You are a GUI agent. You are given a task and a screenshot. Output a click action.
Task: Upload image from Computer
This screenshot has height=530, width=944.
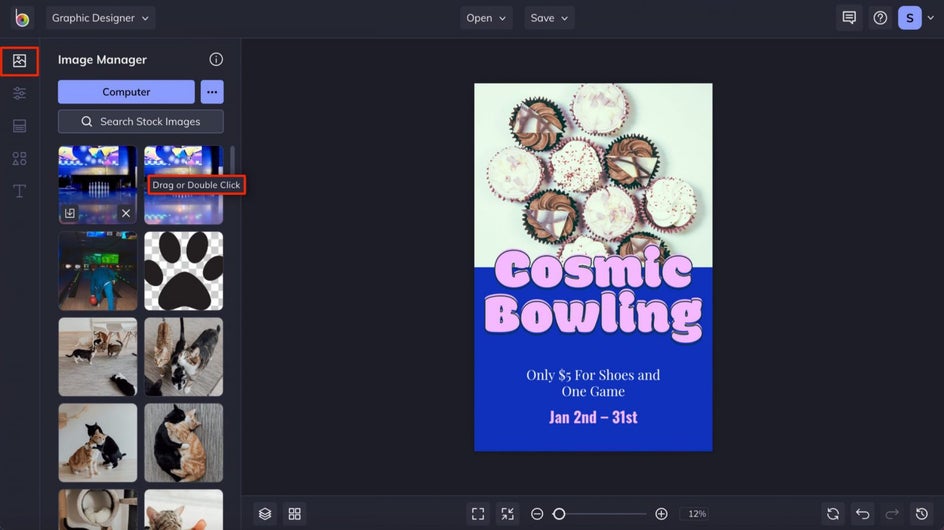point(126,92)
